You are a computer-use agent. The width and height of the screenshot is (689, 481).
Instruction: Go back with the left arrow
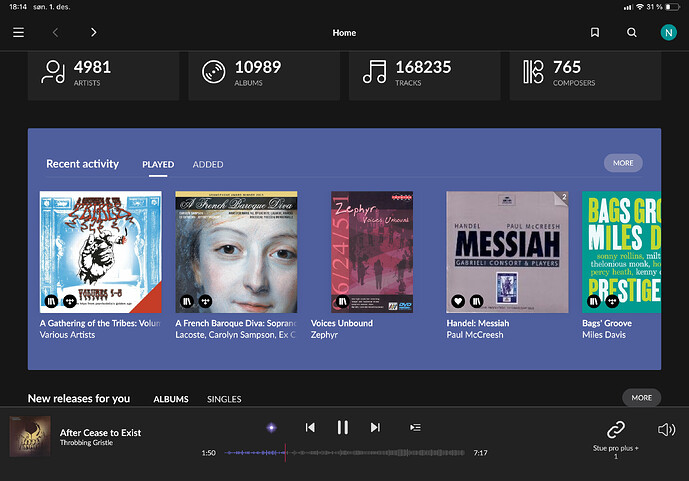coord(55,33)
